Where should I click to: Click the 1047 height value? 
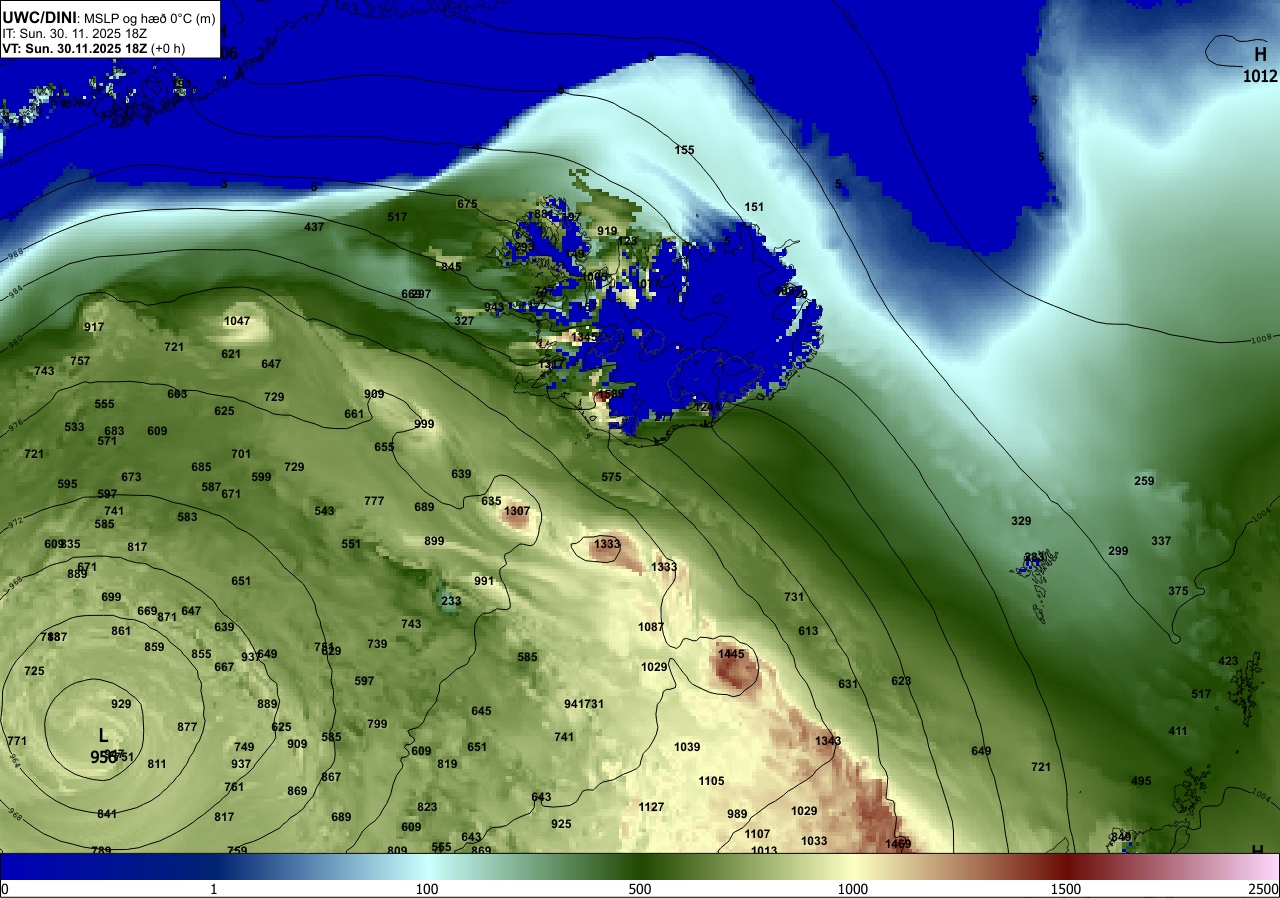237,321
